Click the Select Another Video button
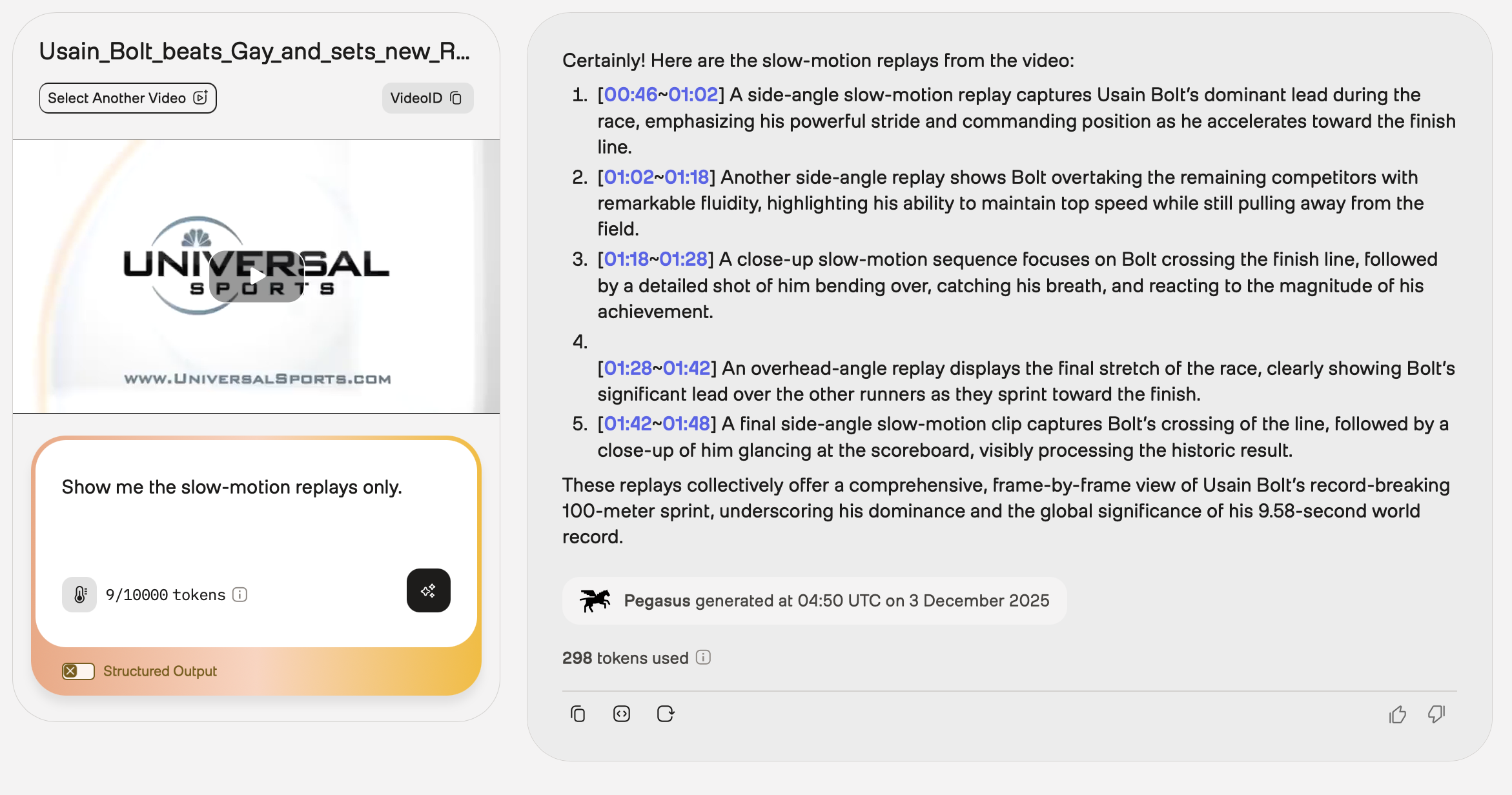Viewport: 1512px width, 795px height. (128, 98)
